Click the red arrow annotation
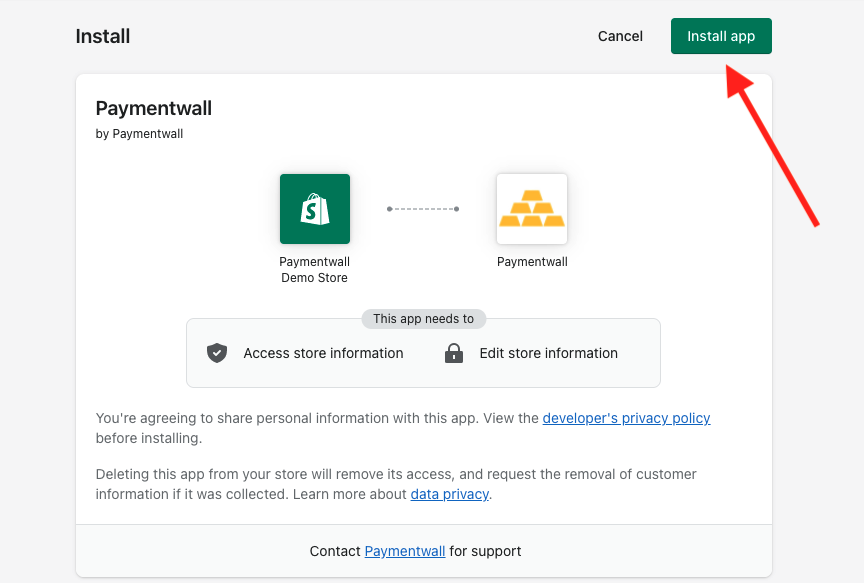The height and width of the screenshot is (583, 864). pos(772,145)
